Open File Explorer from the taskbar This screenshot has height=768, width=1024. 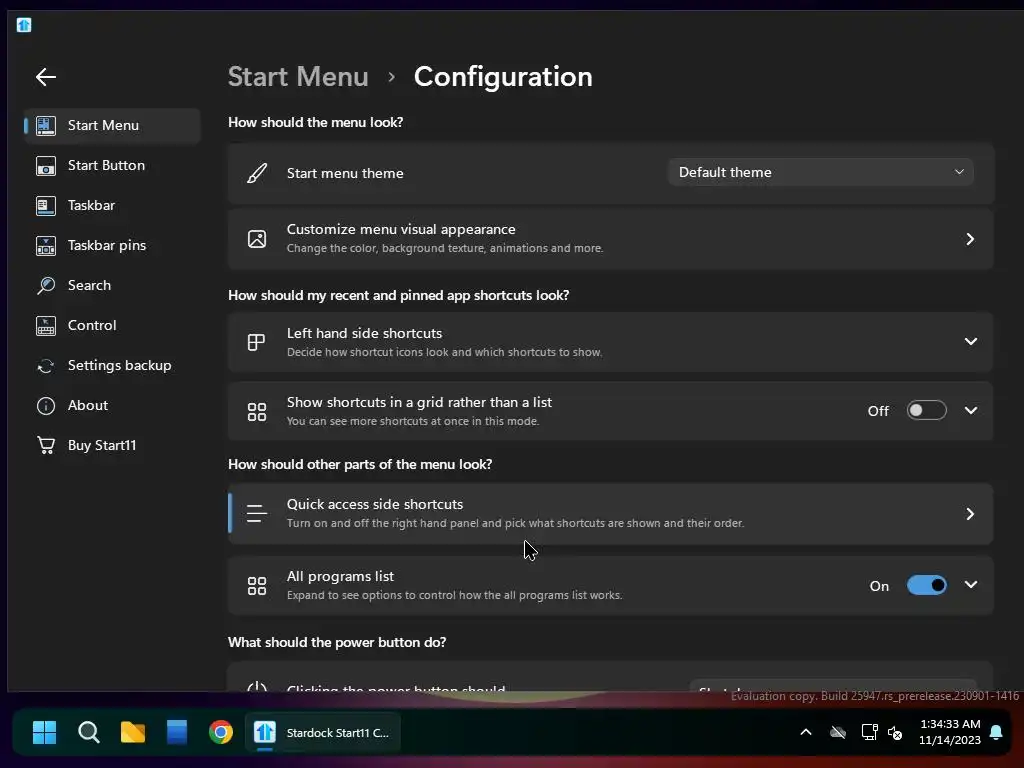[x=133, y=733]
